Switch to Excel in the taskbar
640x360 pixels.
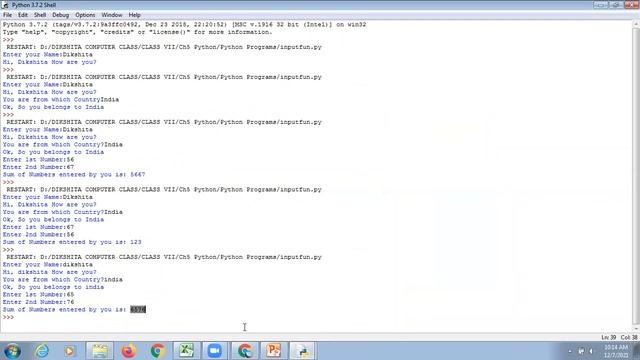[187, 351]
